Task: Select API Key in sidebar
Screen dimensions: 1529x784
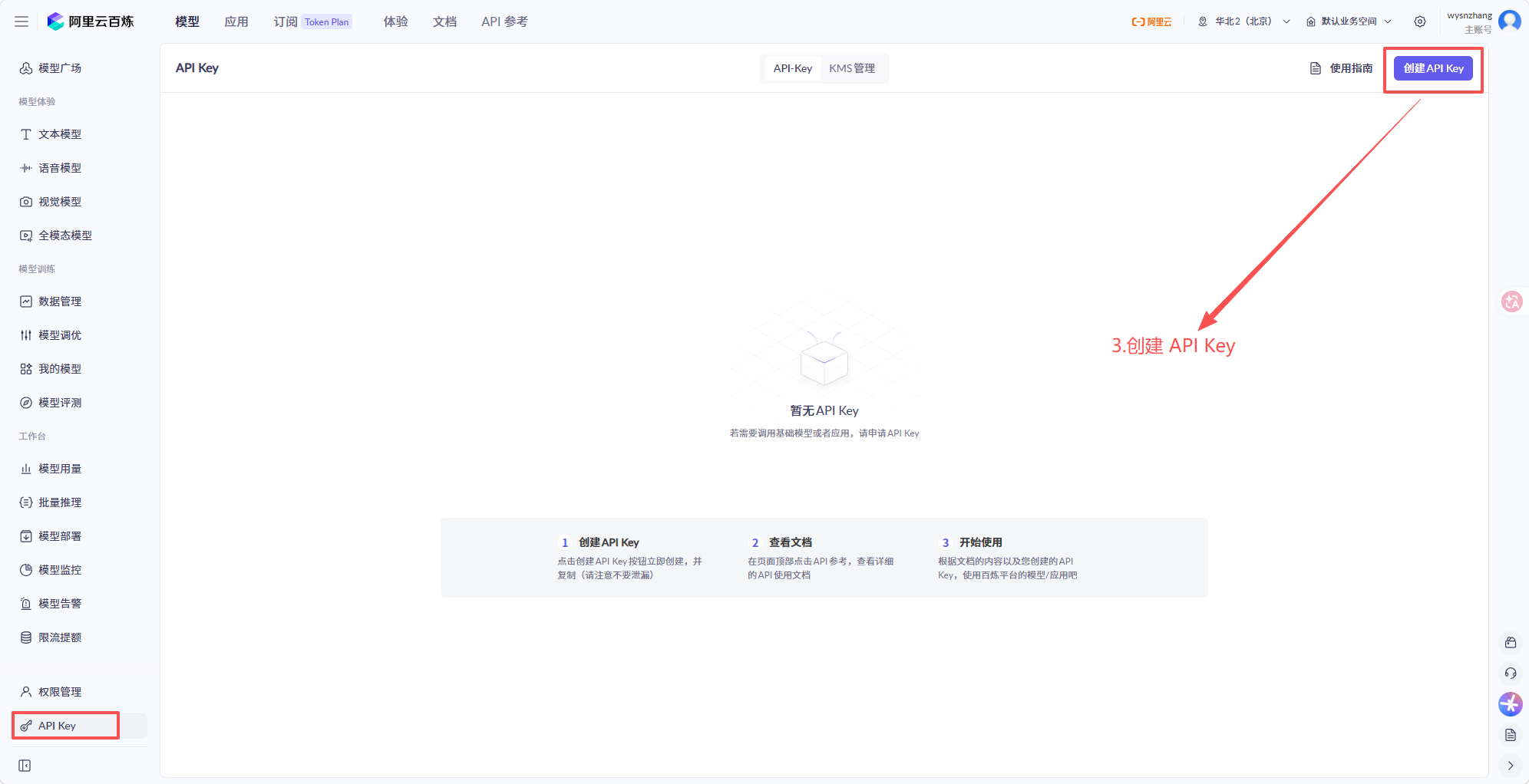Action: point(80,726)
